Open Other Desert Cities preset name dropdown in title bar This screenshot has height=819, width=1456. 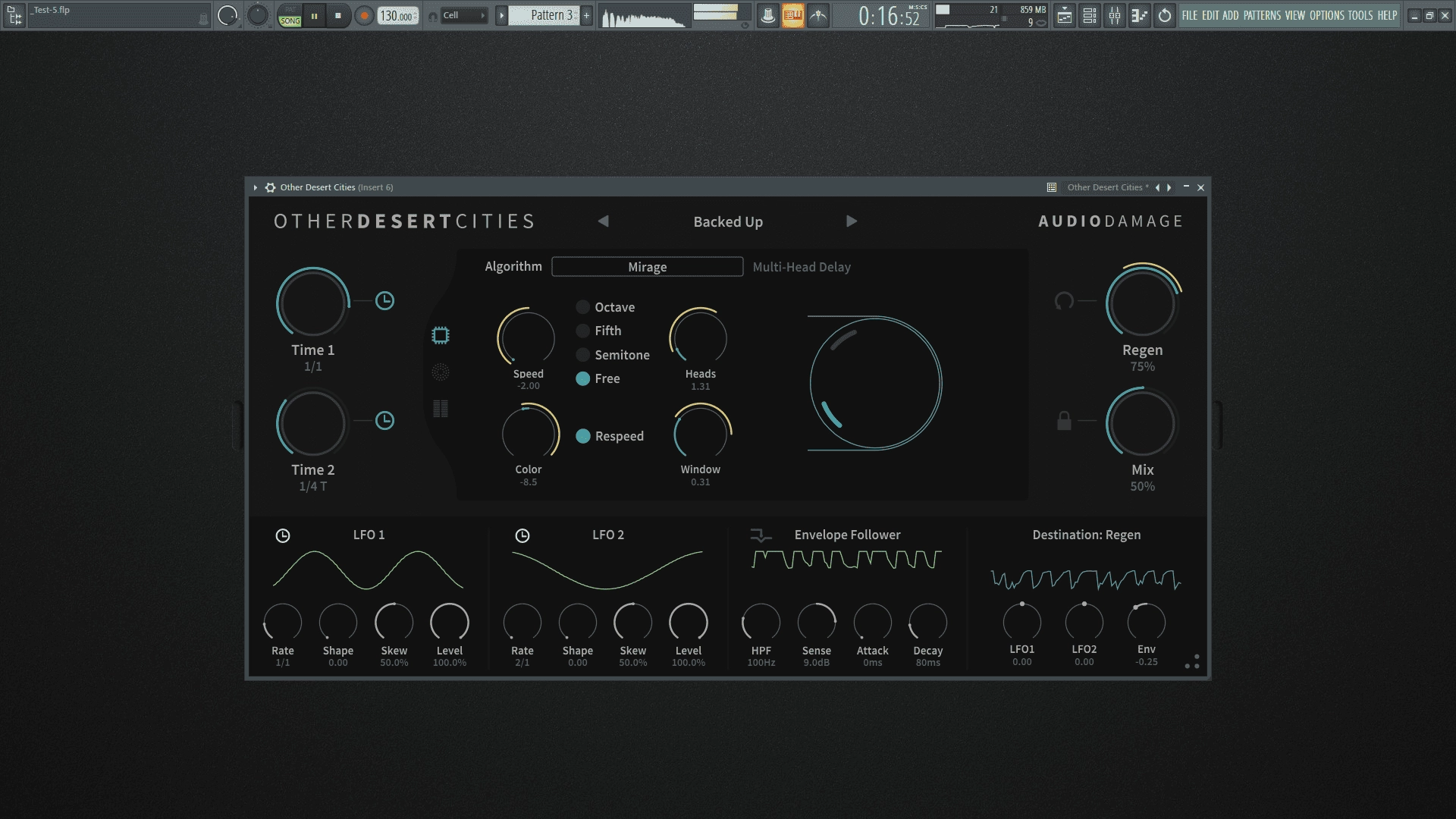[1108, 187]
